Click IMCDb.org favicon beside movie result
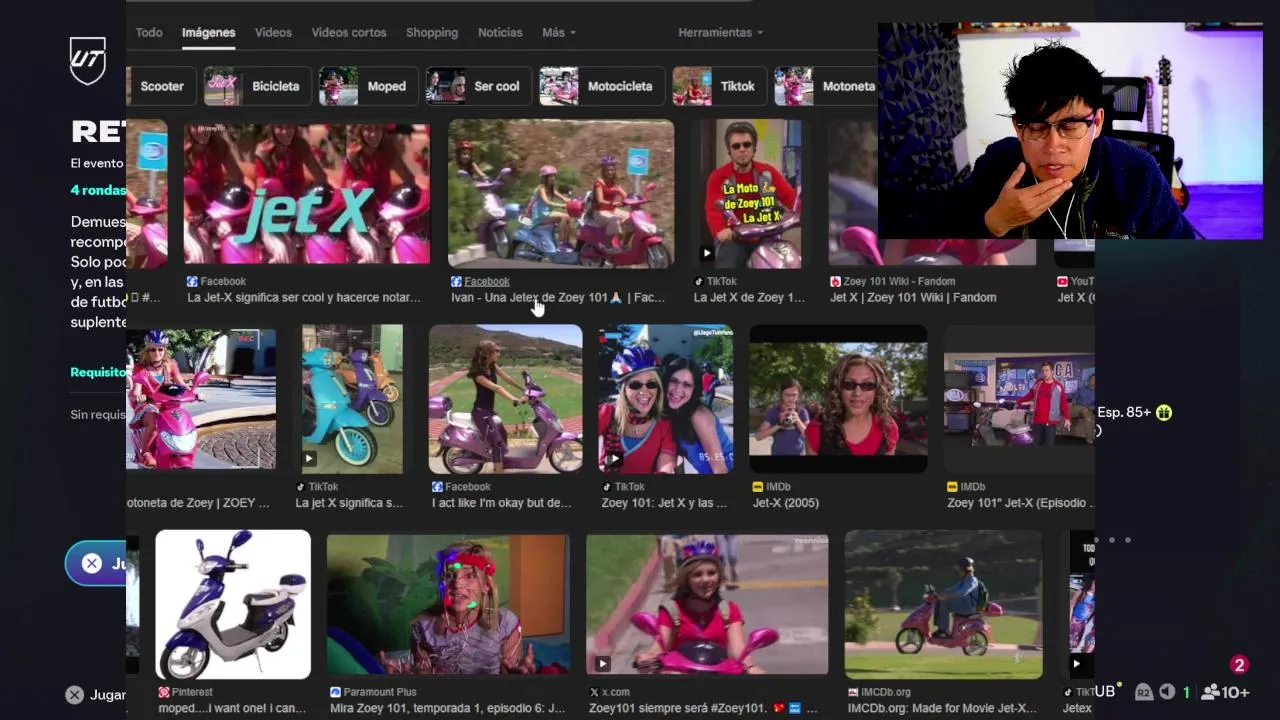The width and height of the screenshot is (1280, 720). [x=853, y=692]
